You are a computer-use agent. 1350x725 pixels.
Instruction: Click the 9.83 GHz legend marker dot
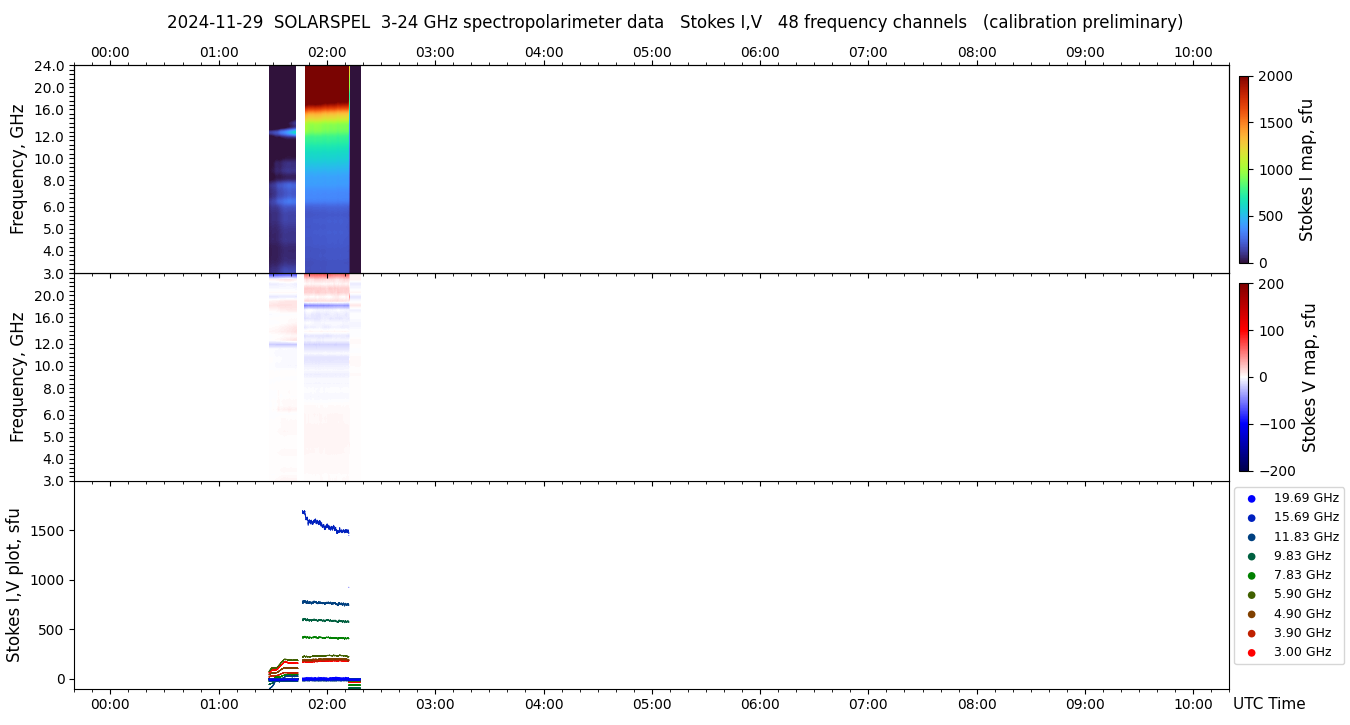coord(1251,556)
